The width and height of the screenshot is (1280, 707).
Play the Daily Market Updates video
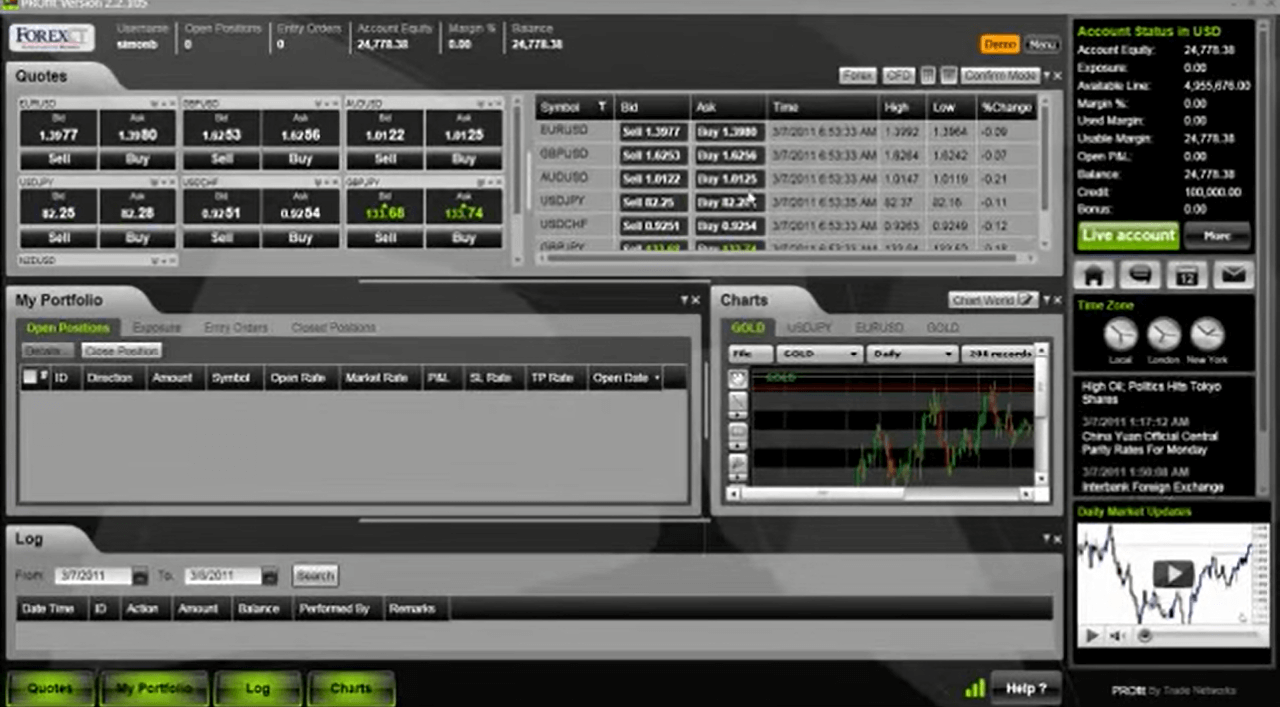click(1173, 571)
